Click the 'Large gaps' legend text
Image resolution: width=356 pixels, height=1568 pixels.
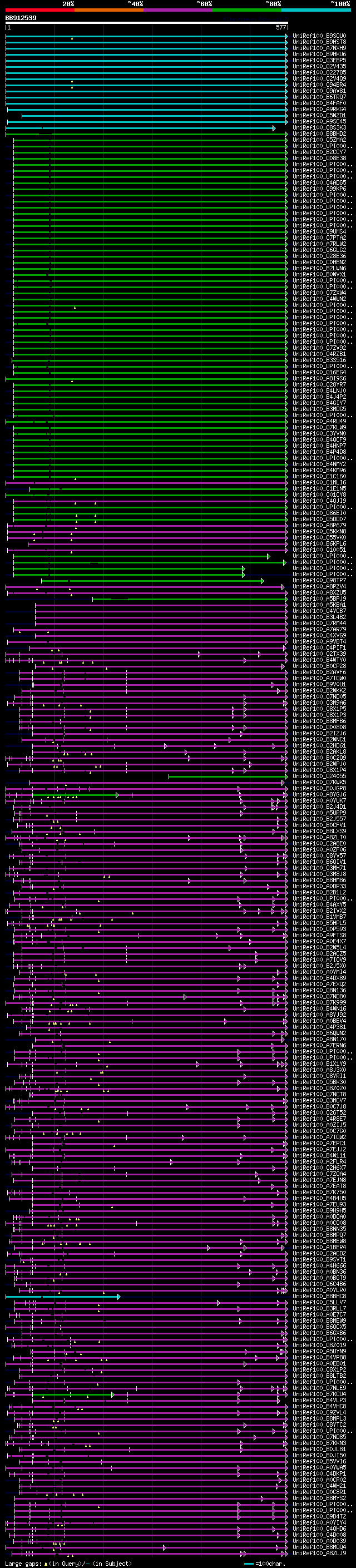[24, 1563]
